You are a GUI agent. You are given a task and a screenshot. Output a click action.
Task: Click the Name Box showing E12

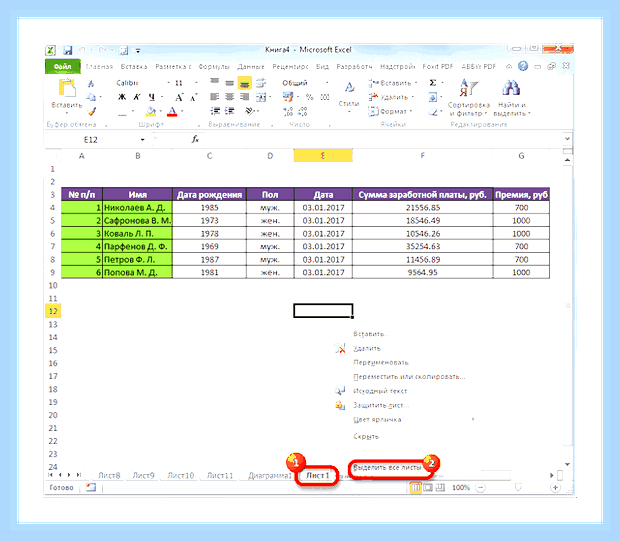[x=91, y=140]
